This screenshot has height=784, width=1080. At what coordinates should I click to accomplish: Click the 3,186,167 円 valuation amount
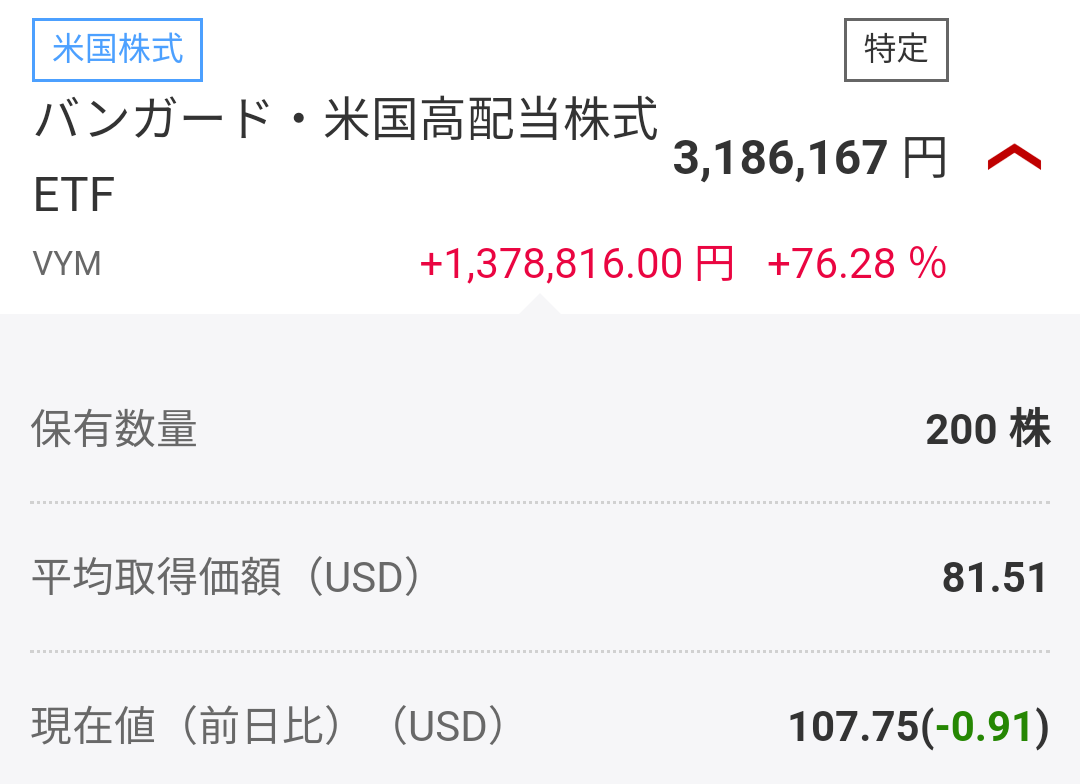(780, 158)
